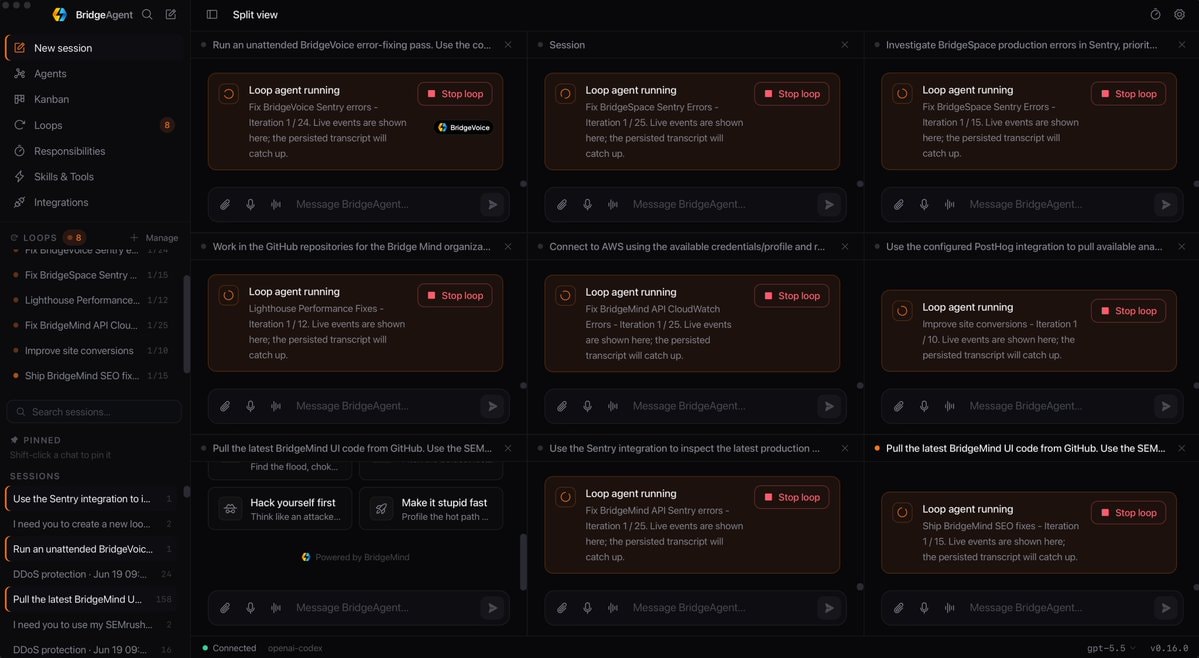Click the voice waveform icon in the PostHog pane

[950, 407]
